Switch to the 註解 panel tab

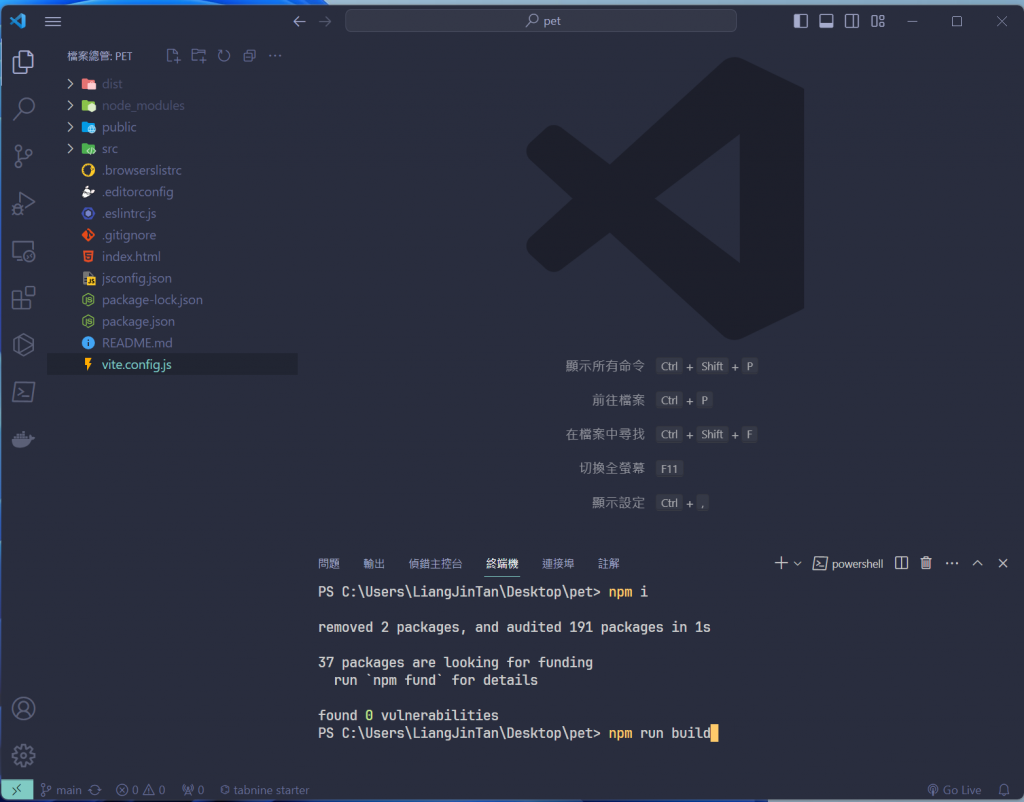point(609,564)
